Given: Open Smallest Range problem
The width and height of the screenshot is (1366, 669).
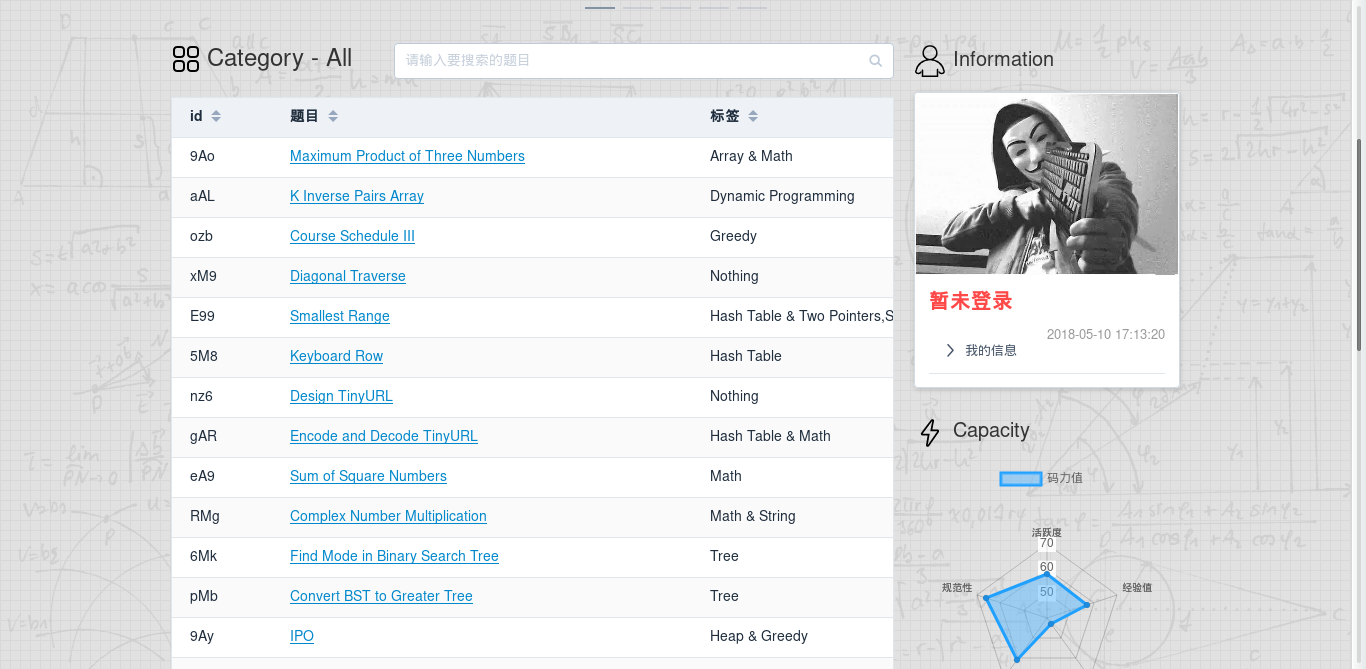Looking at the screenshot, I should pyautogui.click(x=340, y=316).
